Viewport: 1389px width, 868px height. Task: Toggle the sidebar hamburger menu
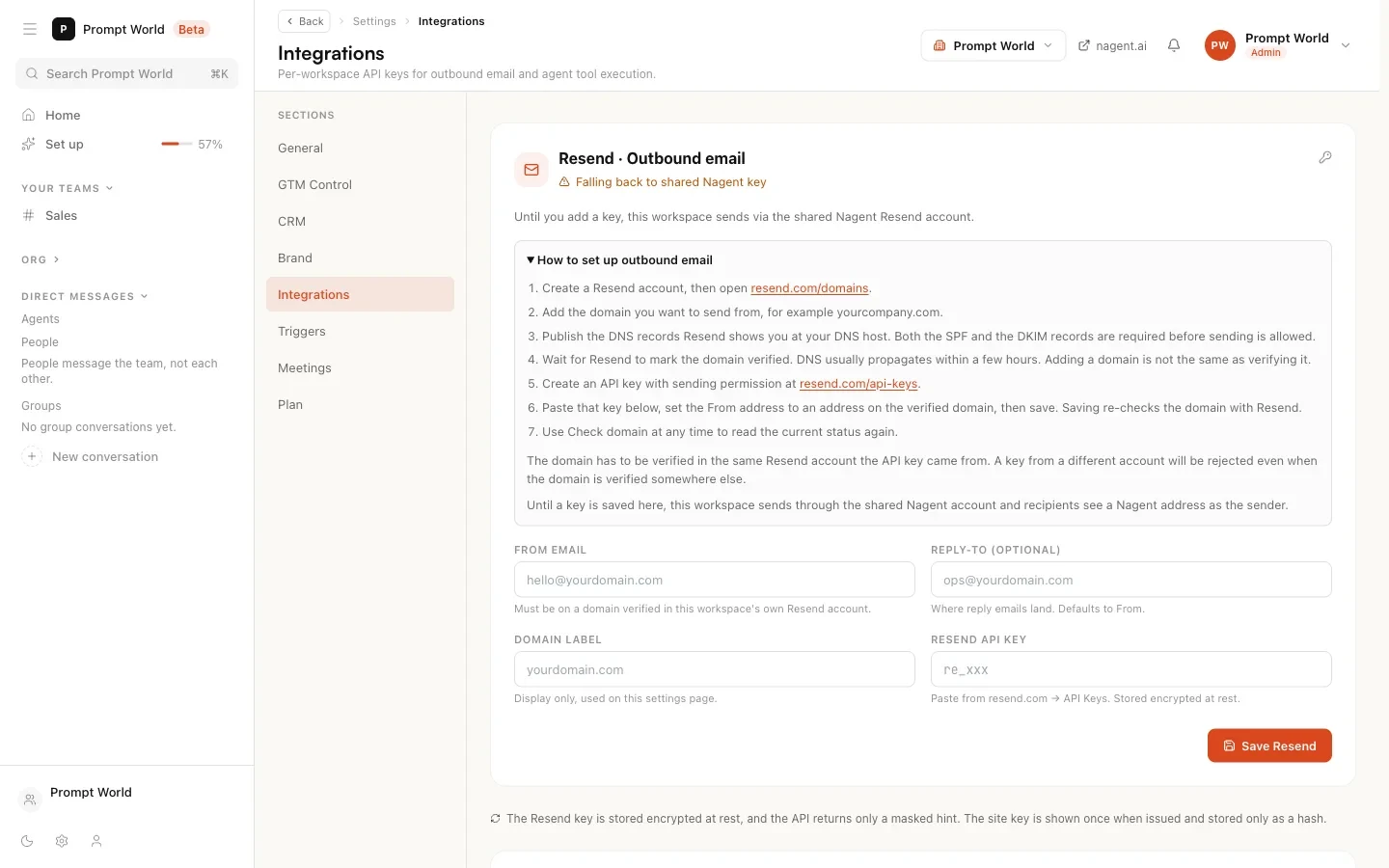[x=30, y=29]
